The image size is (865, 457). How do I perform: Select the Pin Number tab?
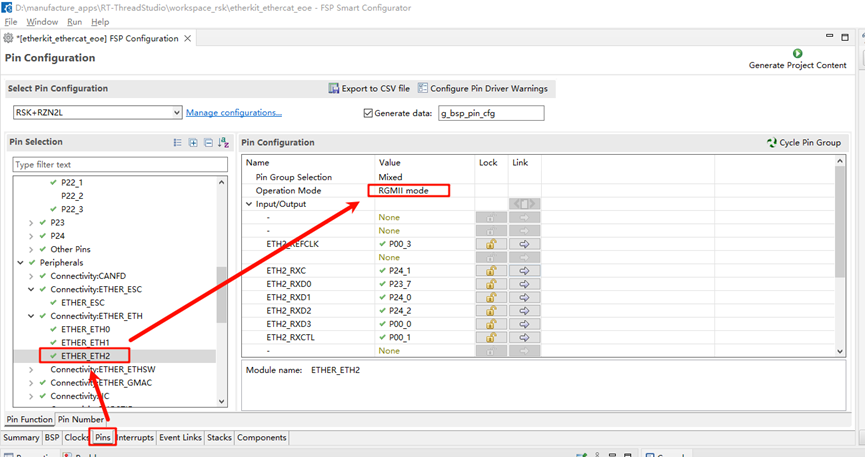click(x=81, y=419)
